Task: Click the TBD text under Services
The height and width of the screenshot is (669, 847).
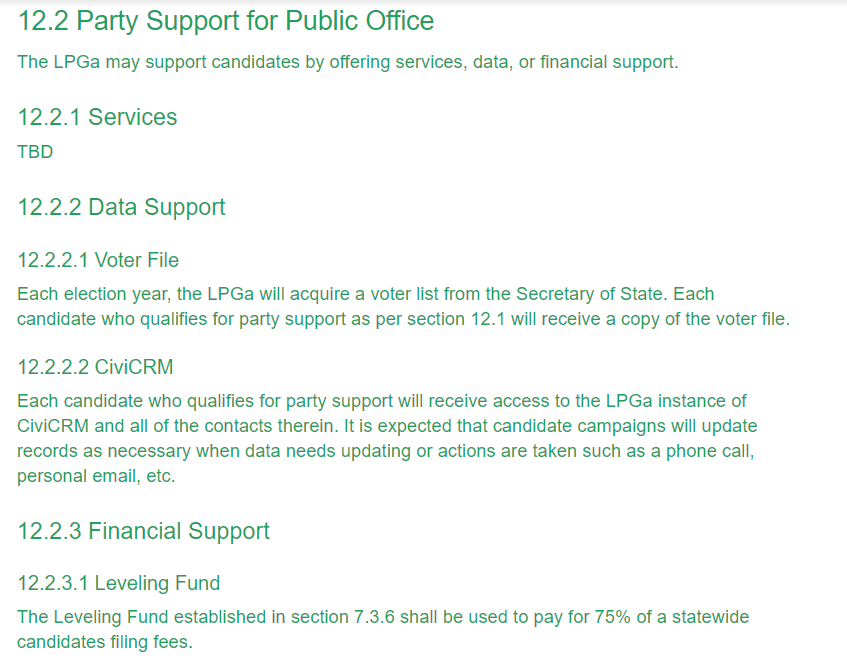Action: (x=35, y=152)
